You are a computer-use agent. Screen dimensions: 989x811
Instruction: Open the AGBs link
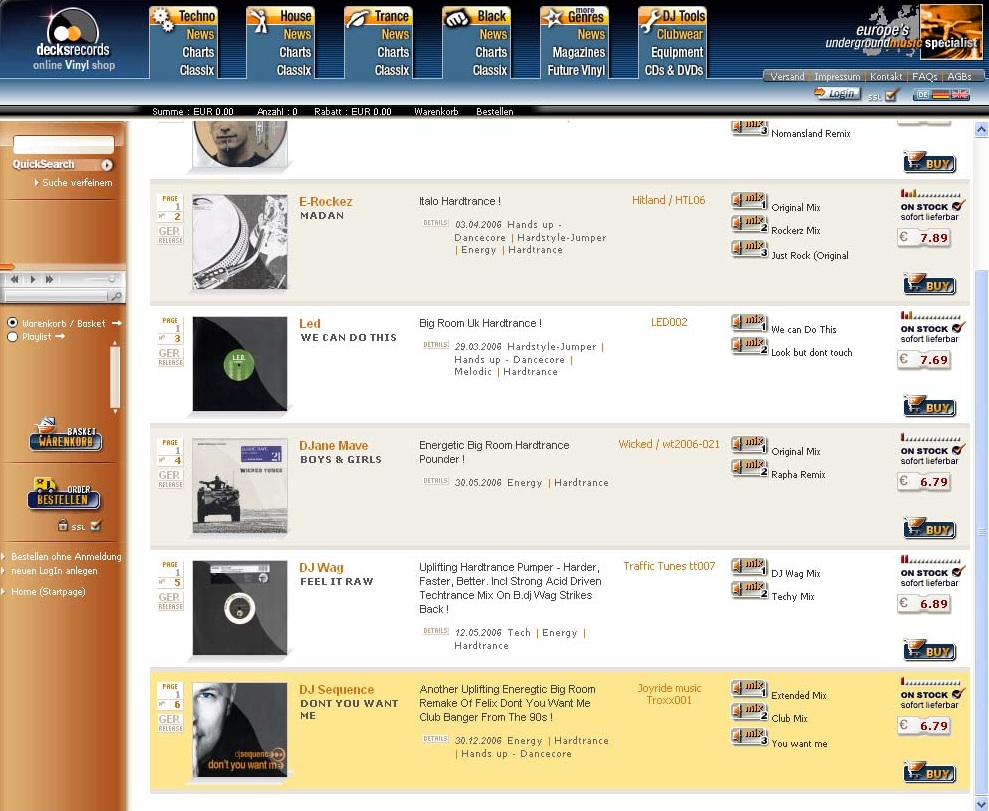point(959,76)
